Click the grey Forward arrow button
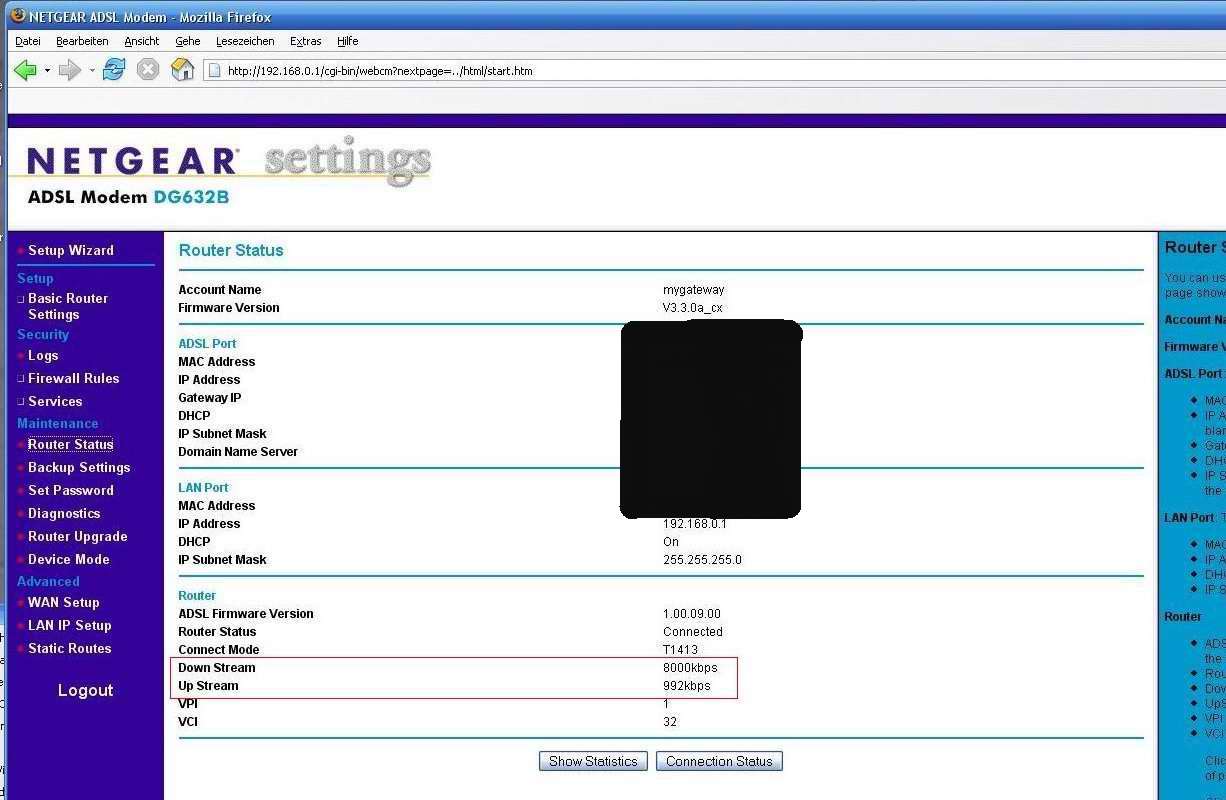Screen dimensions: 1226x800 [69, 70]
